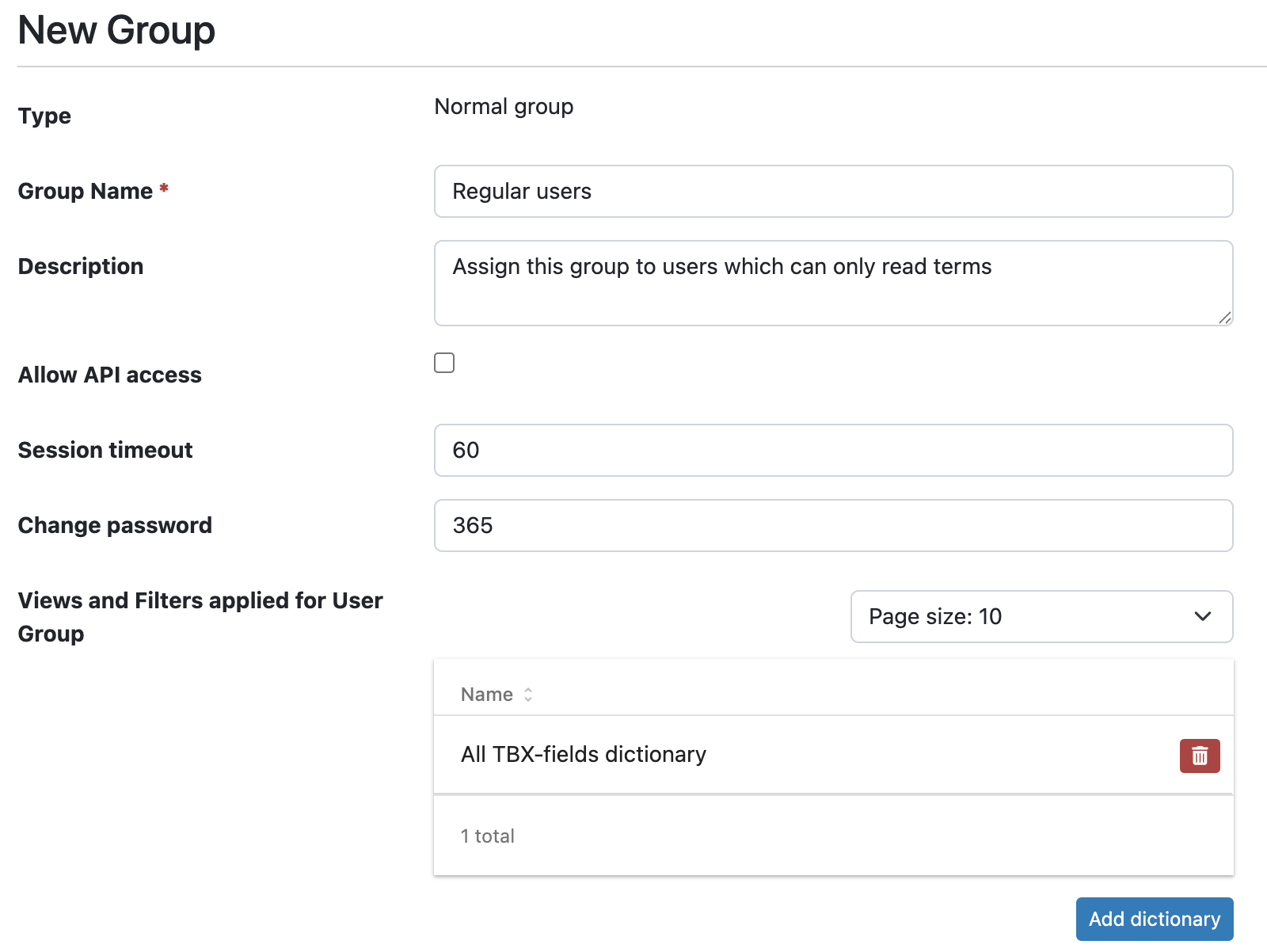Click inside the Description text area
1267x952 pixels.
pos(833,283)
